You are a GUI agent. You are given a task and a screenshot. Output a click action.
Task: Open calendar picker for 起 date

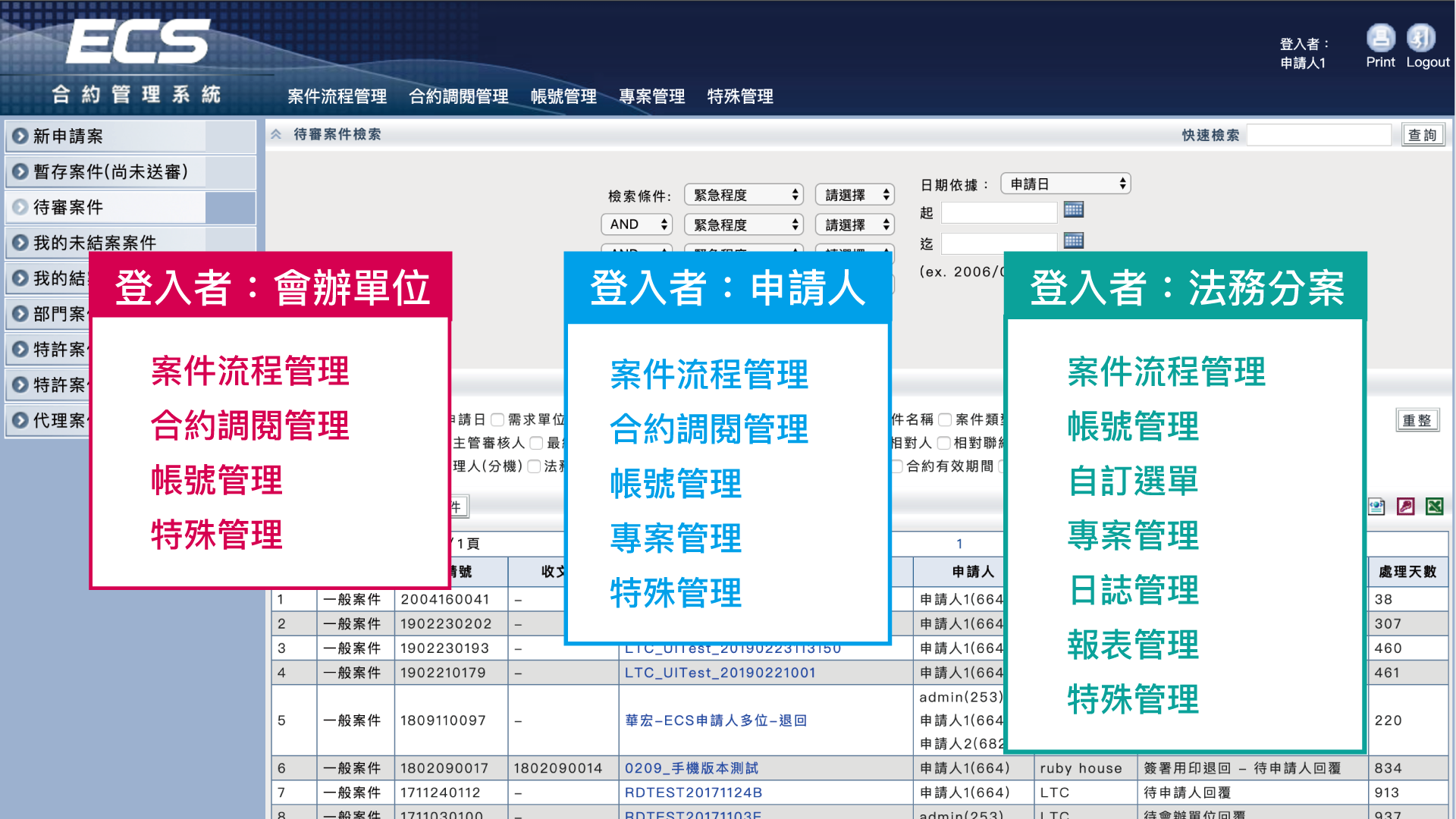tap(1074, 210)
